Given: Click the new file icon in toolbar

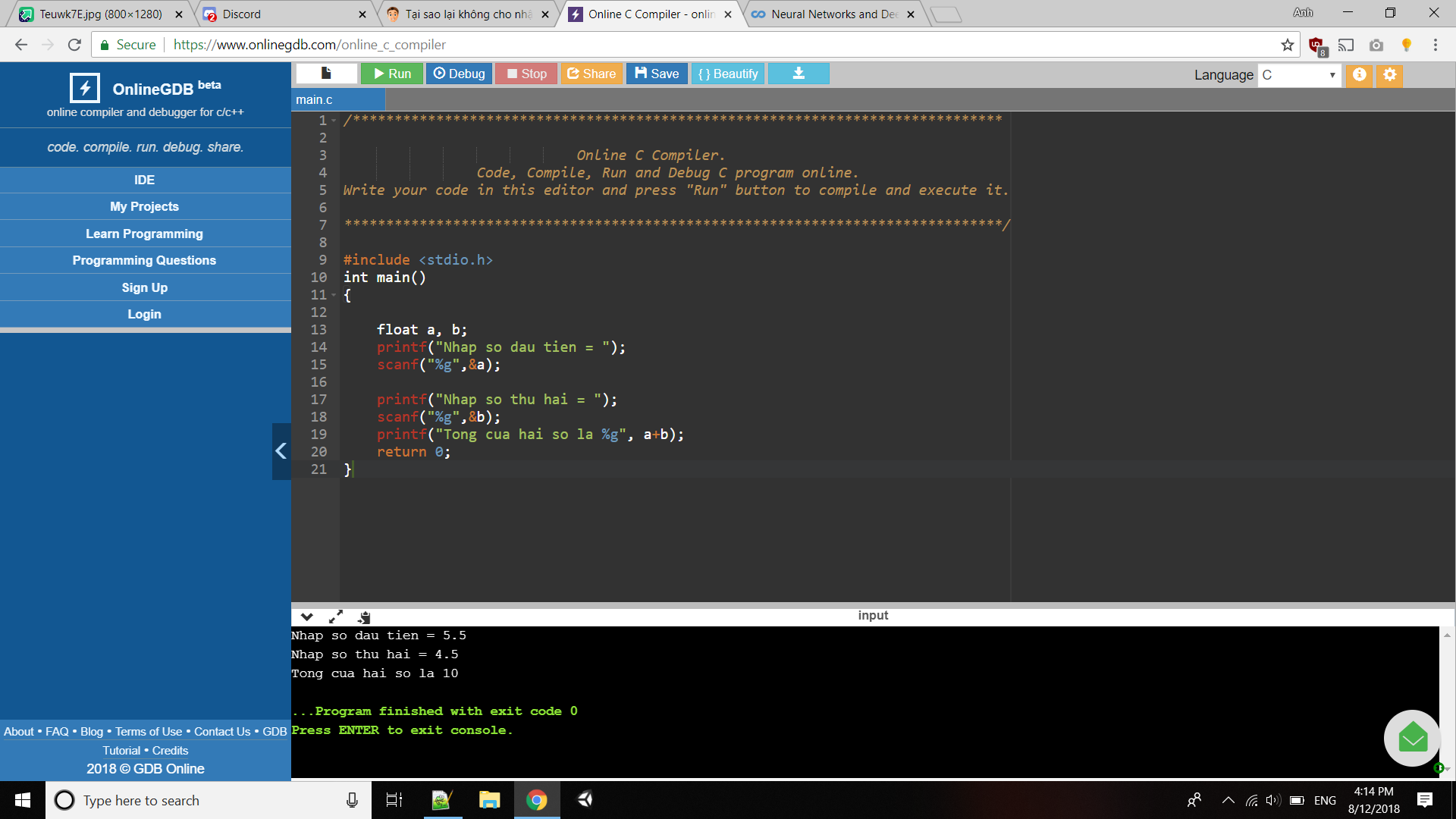Looking at the screenshot, I should tap(326, 74).
